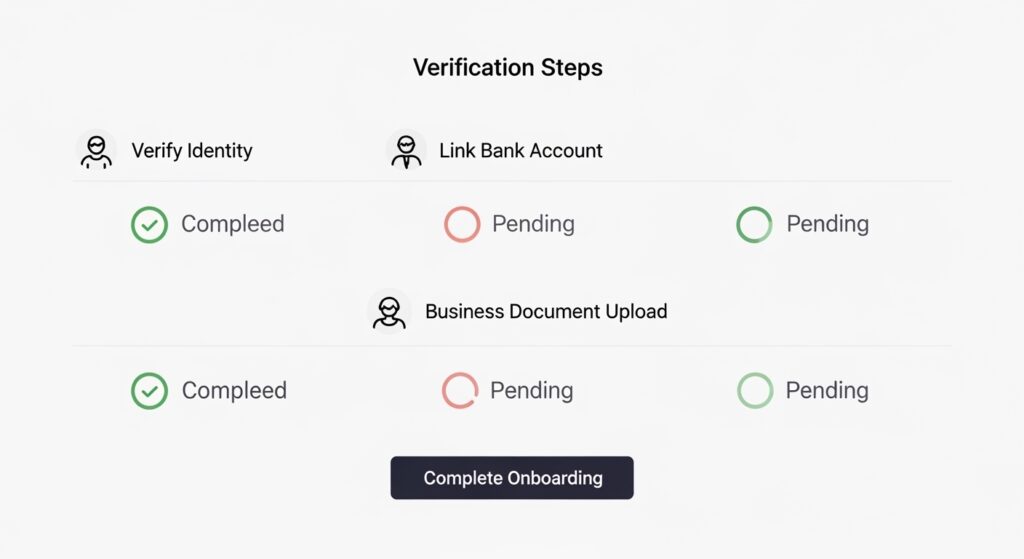
Task: Click the light green pending circle, second row
Action: click(x=755, y=391)
